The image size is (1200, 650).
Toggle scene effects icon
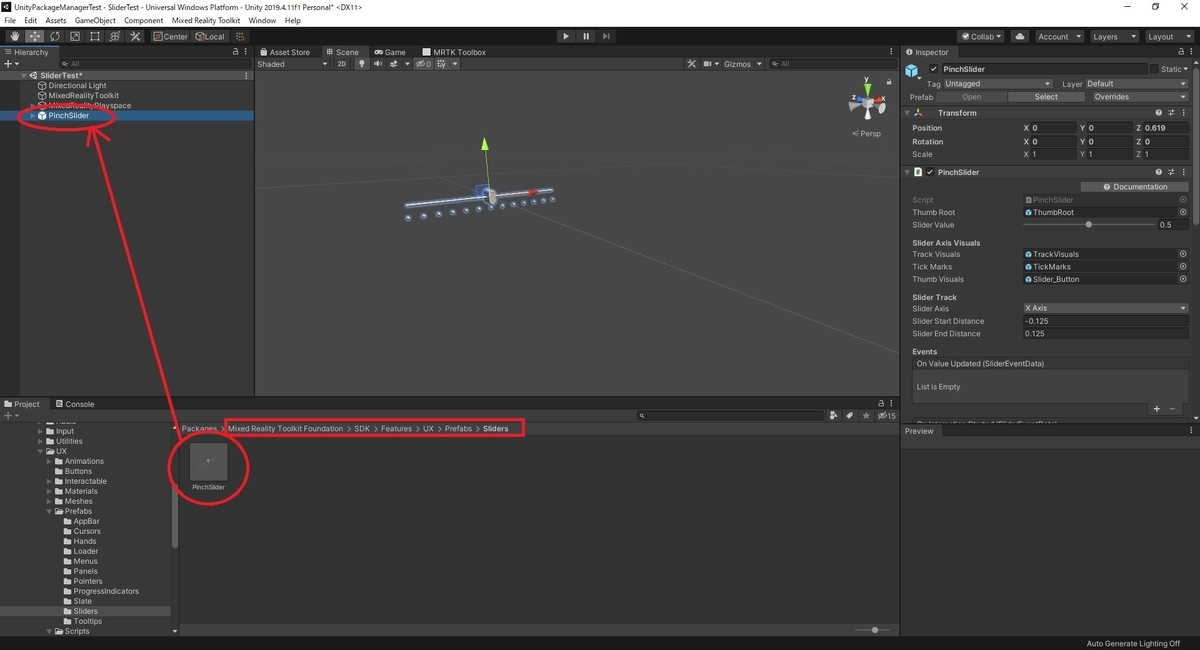[394, 64]
